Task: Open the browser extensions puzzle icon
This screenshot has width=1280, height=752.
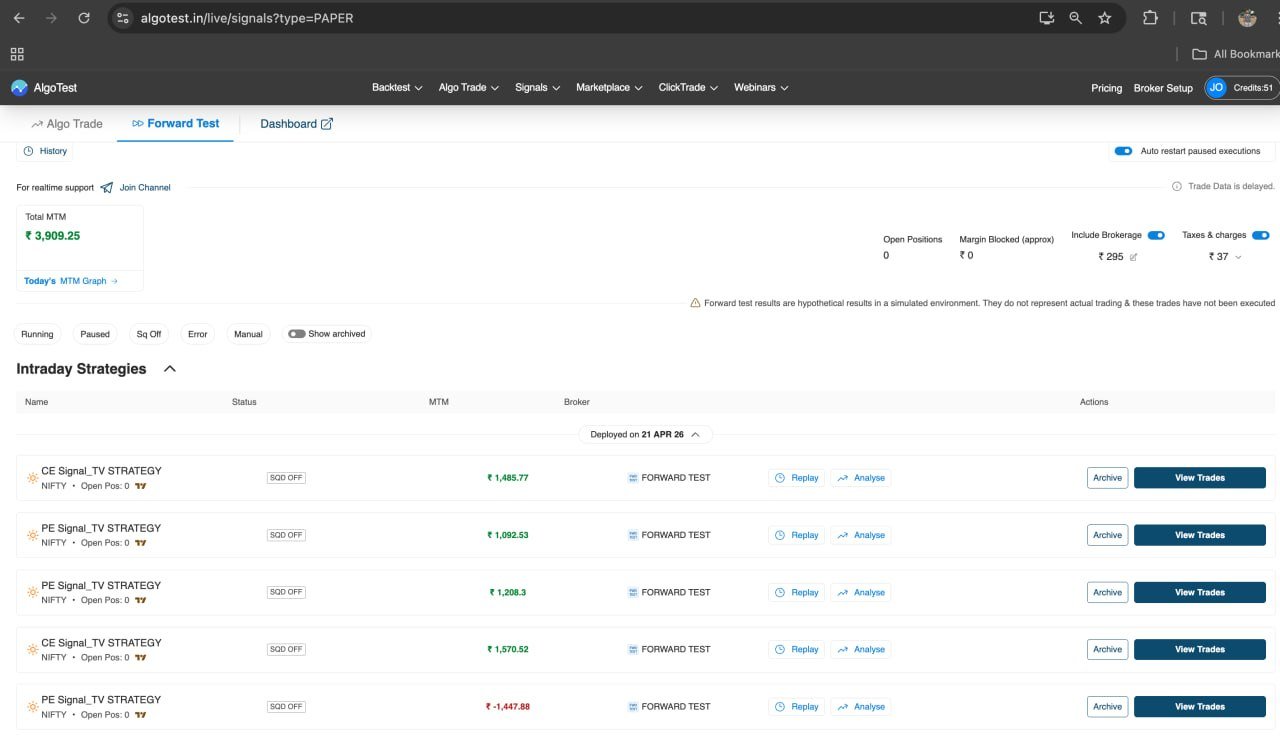Action: tap(1150, 18)
